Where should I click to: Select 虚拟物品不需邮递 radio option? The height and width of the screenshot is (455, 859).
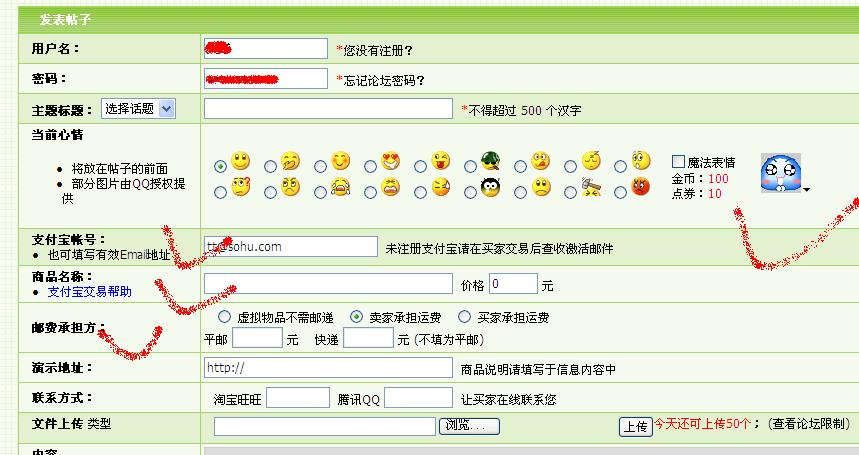(x=224, y=317)
